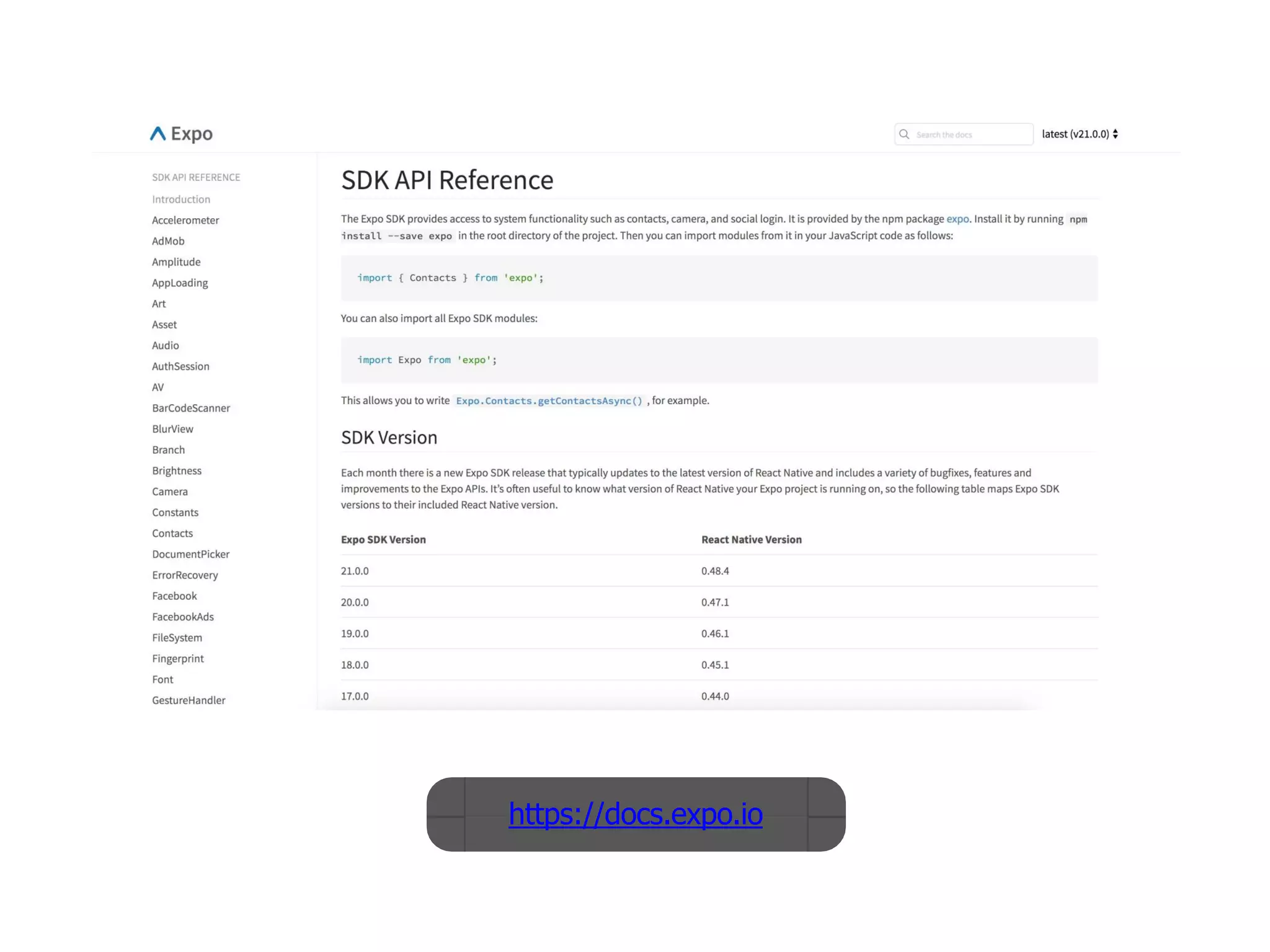
Task: Go to ErrorRecovery in sidebar
Action: coord(185,575)
